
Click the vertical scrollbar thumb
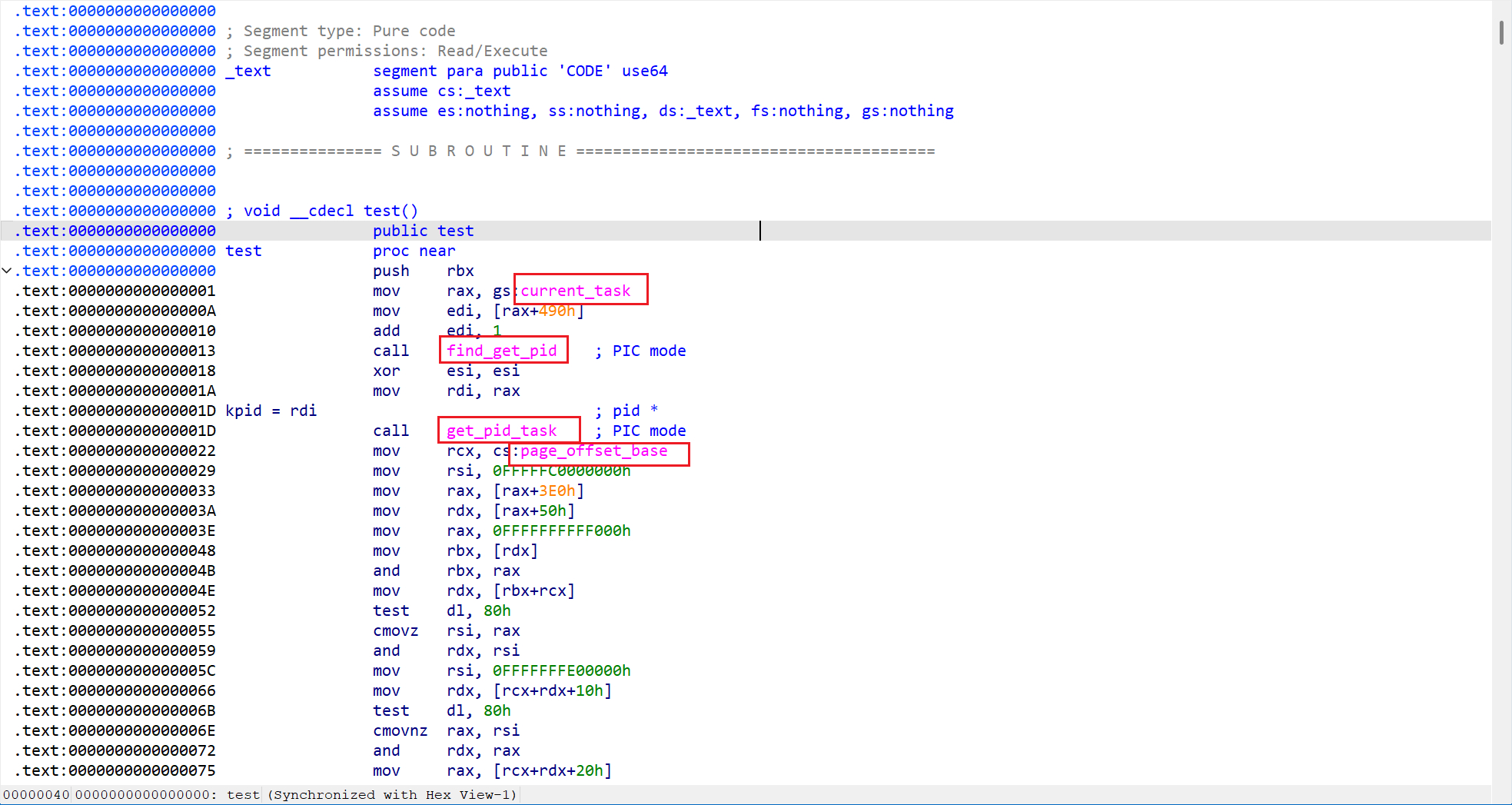pos(1501,32)
